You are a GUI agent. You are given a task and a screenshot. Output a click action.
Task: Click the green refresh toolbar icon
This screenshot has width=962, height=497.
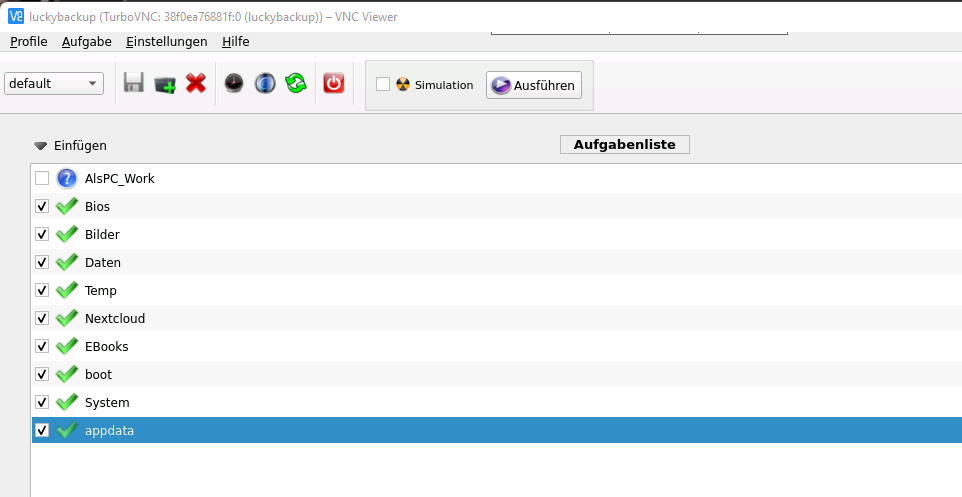pyautogui.click(x=296, y=83)
